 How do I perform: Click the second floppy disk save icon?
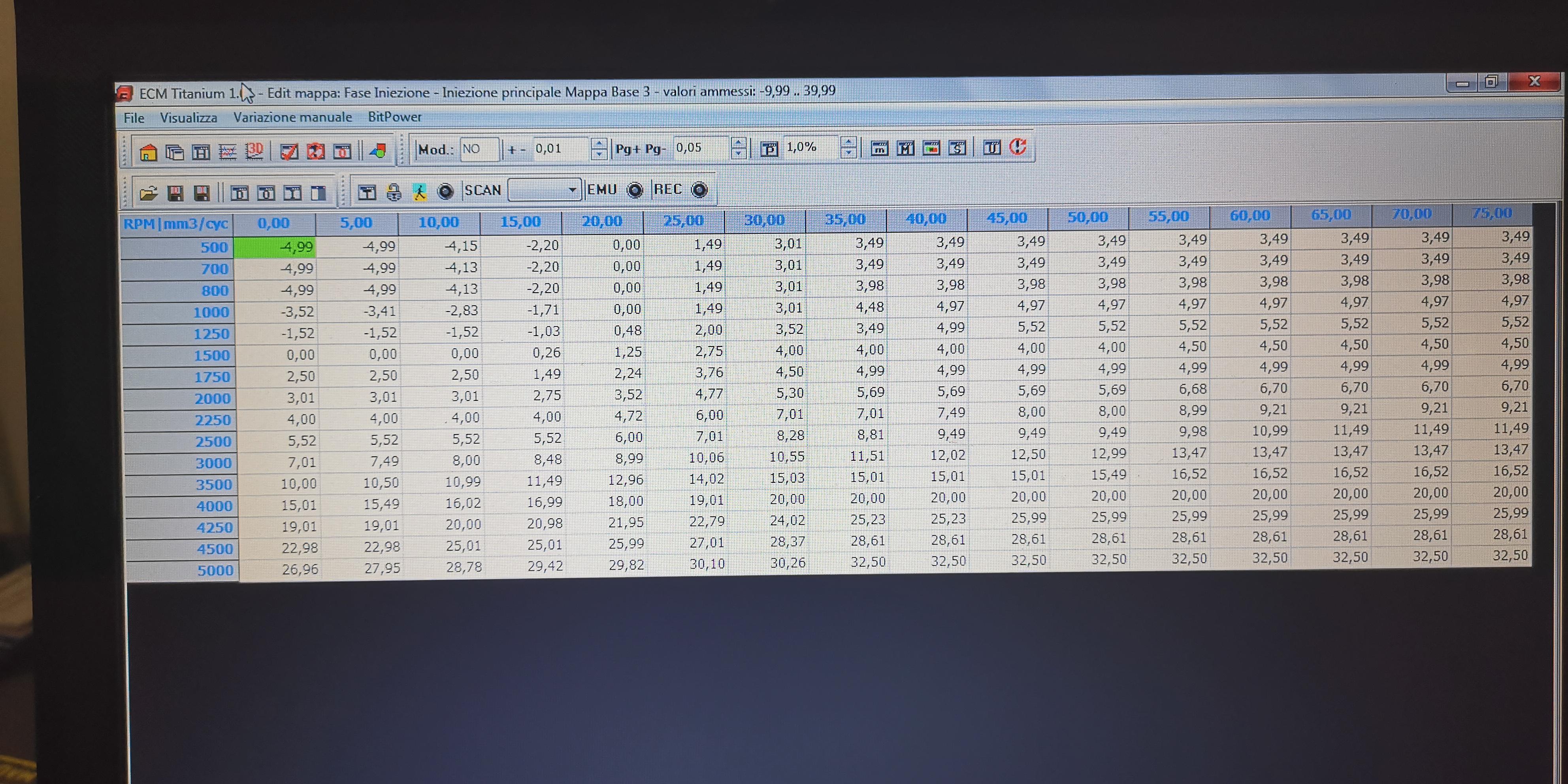(x=202, y=194)
